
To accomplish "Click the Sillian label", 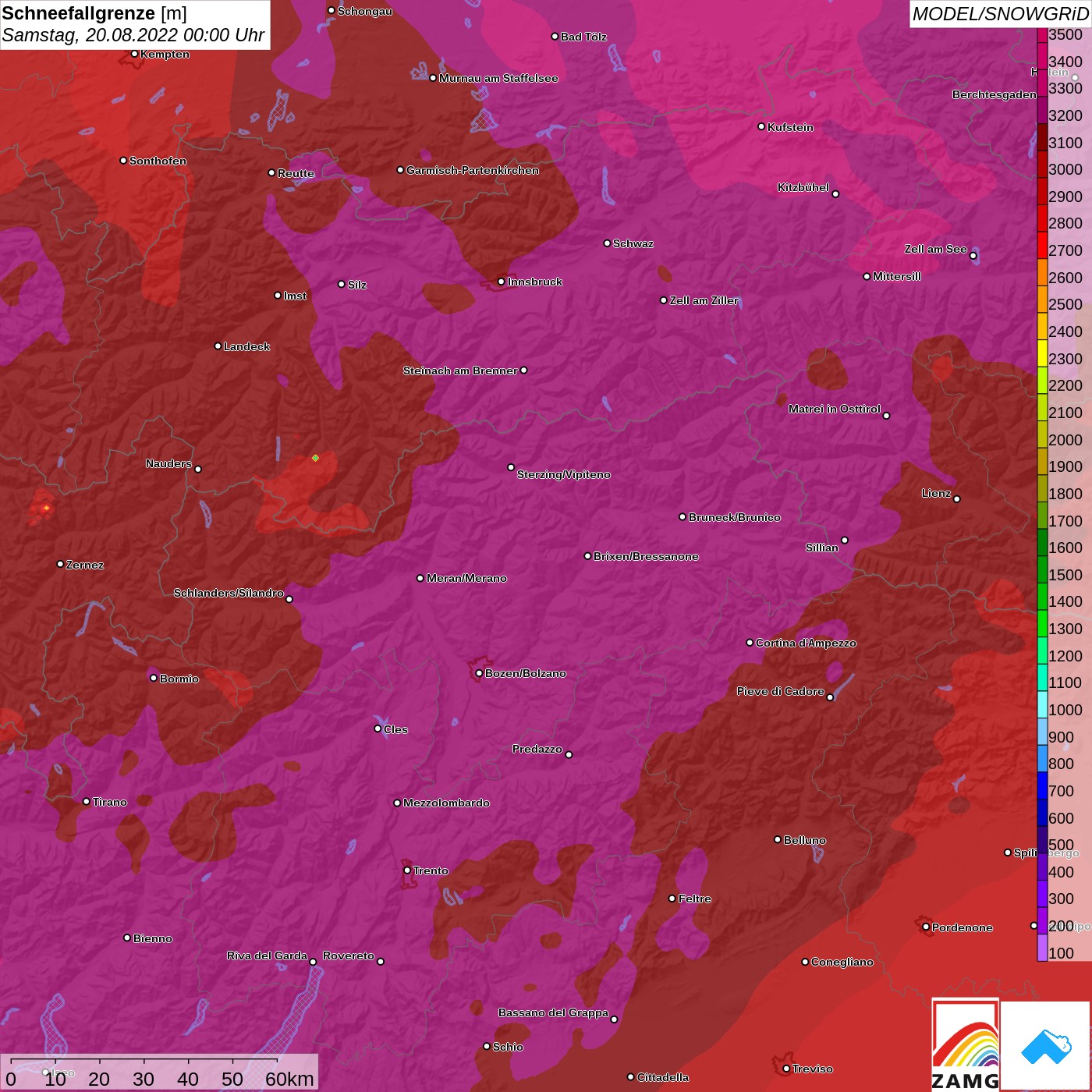I will tap(822, 548).
